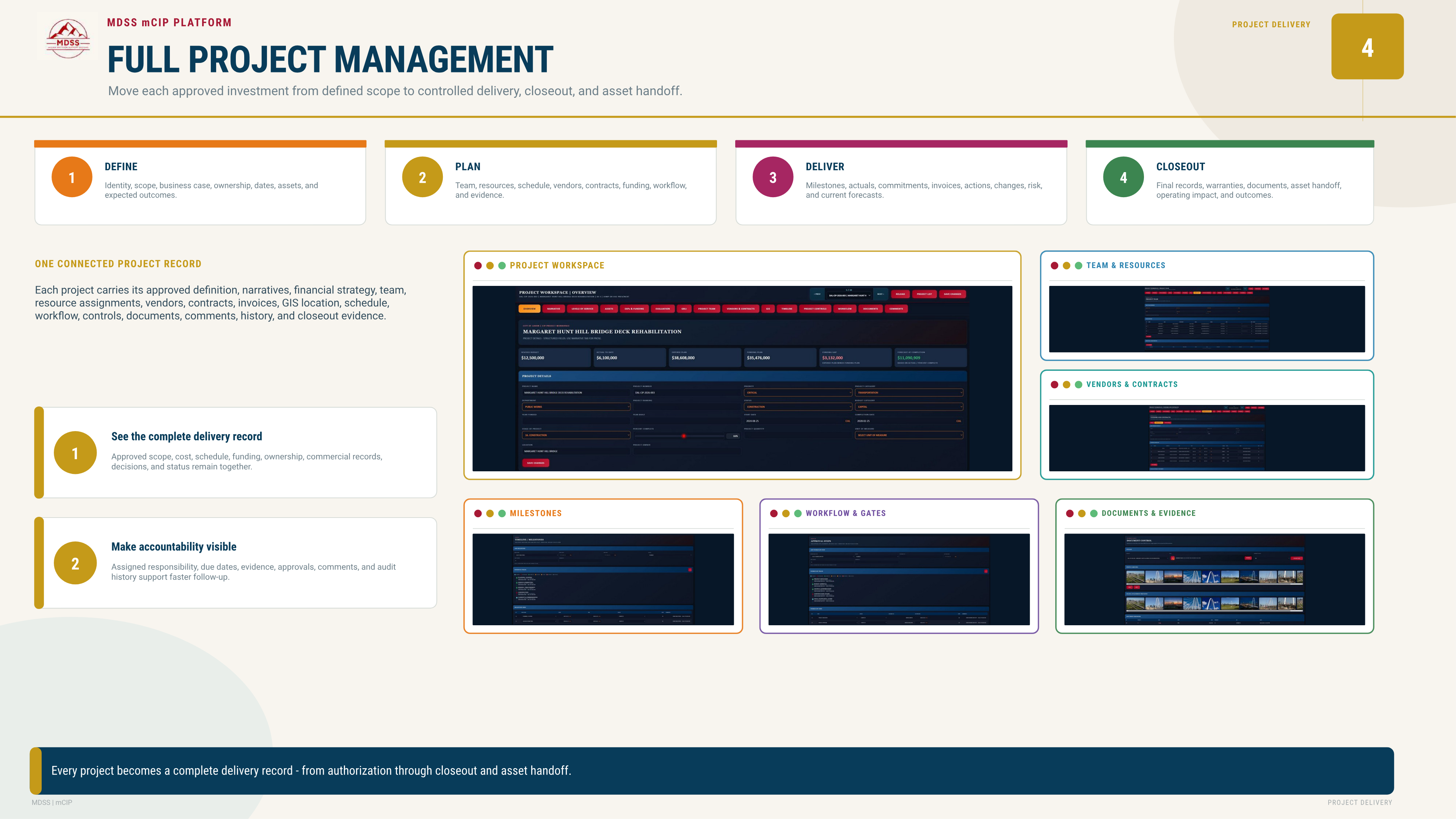Open calendar picker for Start Date

point(848,421)
